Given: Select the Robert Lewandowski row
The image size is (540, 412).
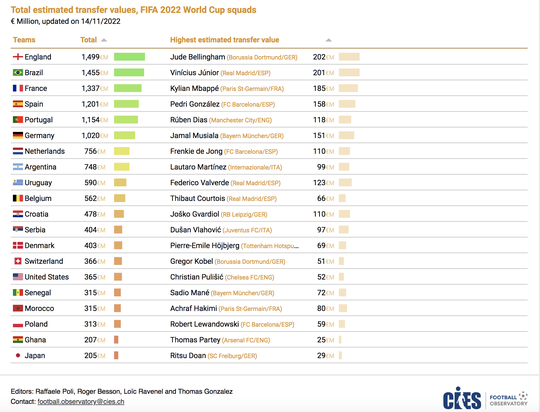Looking at the screenshot, I should (x=269, y=324).
